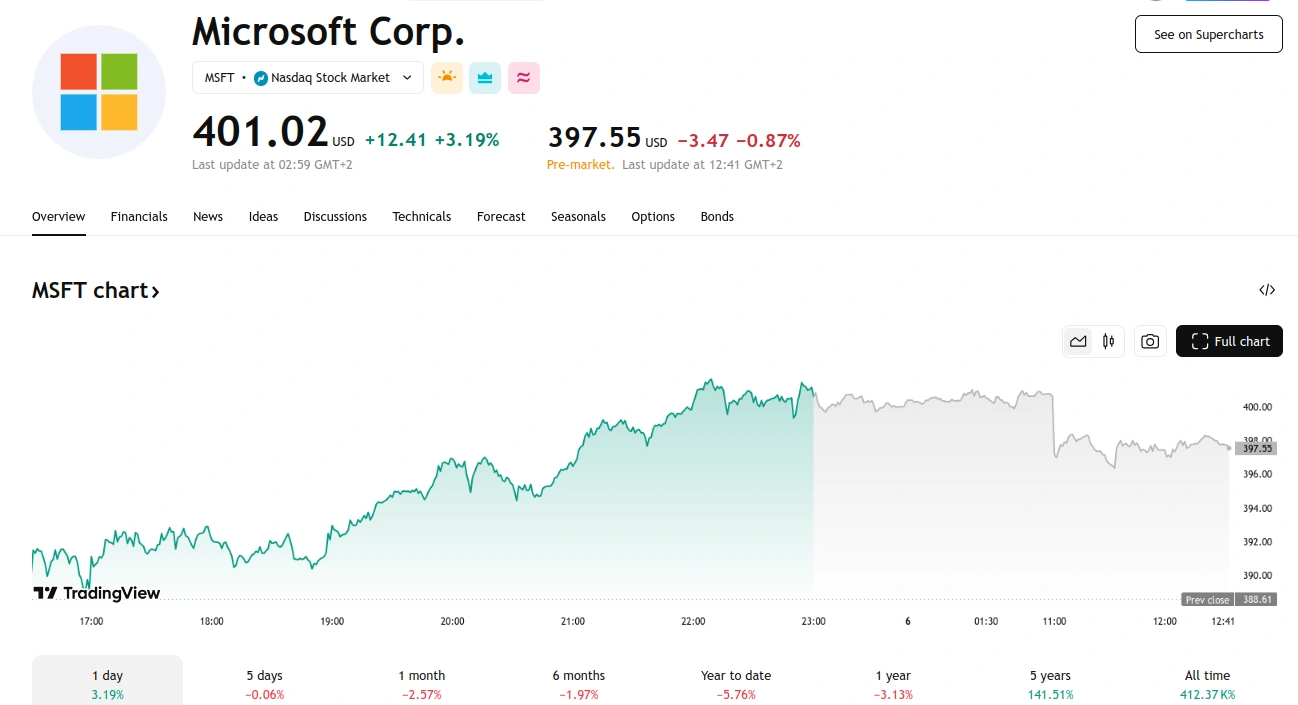Select the 1 day range option
Image resolution: width=1298 pixels, height=705 pixels.
point(107,683)
